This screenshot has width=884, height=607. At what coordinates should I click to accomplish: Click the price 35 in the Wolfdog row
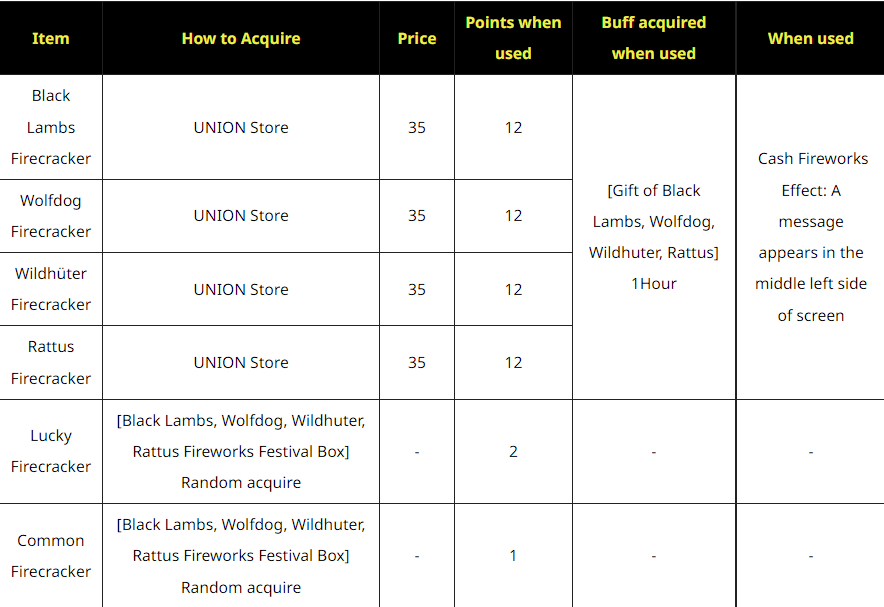tap(417, 216)
